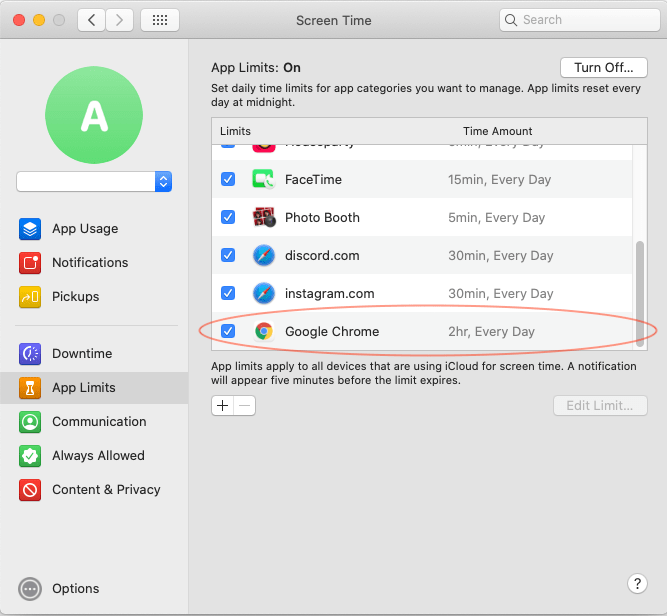The height and width of the screenshot is (616, 667).
Task: Select the 'Google Chrome' row label
Action: coord(332,331)
